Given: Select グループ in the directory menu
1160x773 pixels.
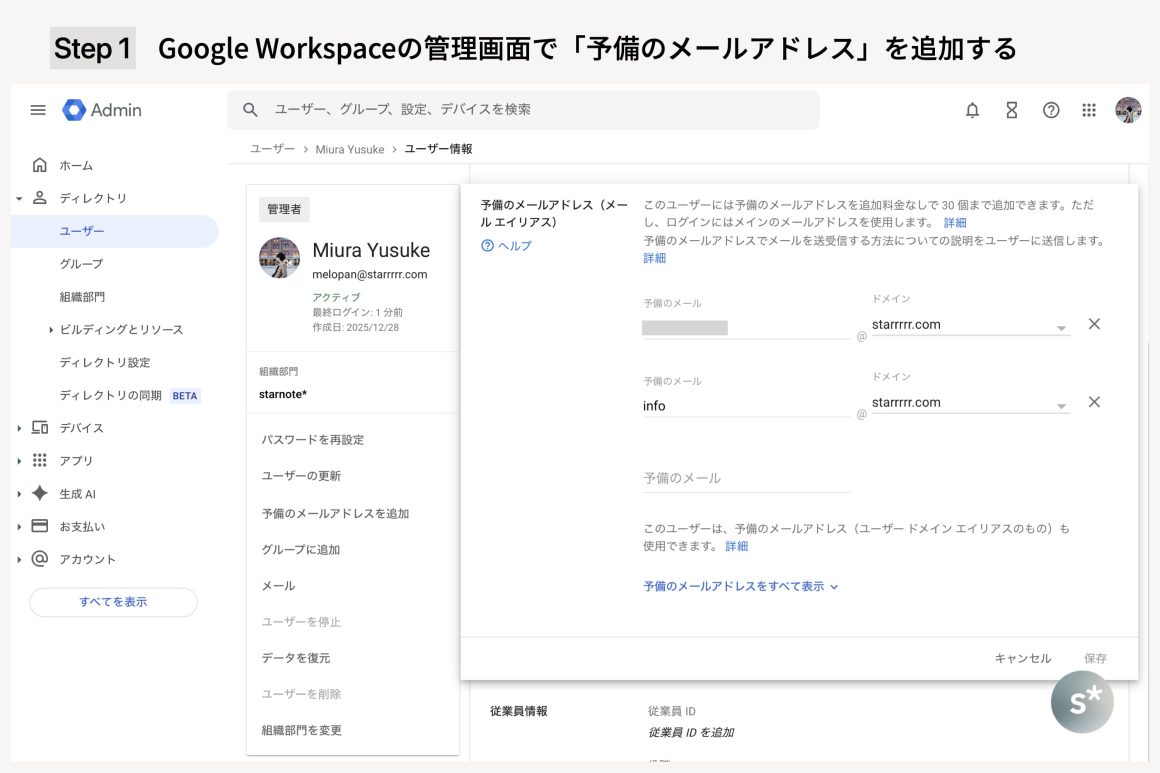Looking at the screenshot, I should 81,264.
